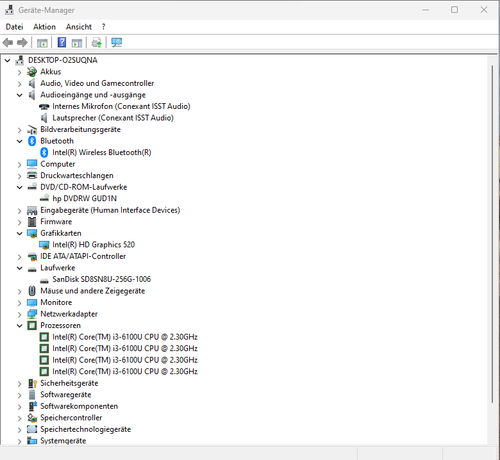The image size is (500, 460).
Task: Click the Firmware category icon
Action: pyautogui.click(x=32, y=222)
